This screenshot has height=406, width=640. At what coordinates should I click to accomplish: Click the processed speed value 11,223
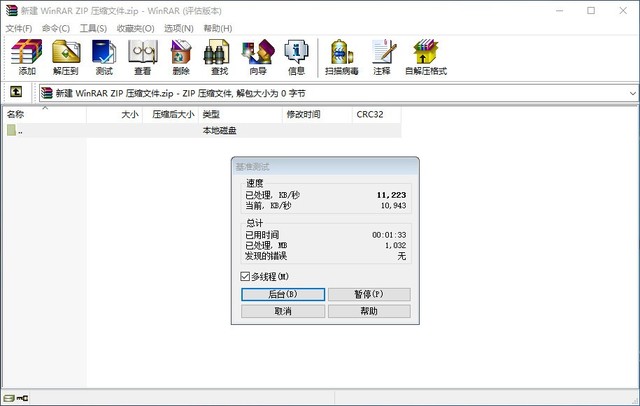(x=391, y=195)
